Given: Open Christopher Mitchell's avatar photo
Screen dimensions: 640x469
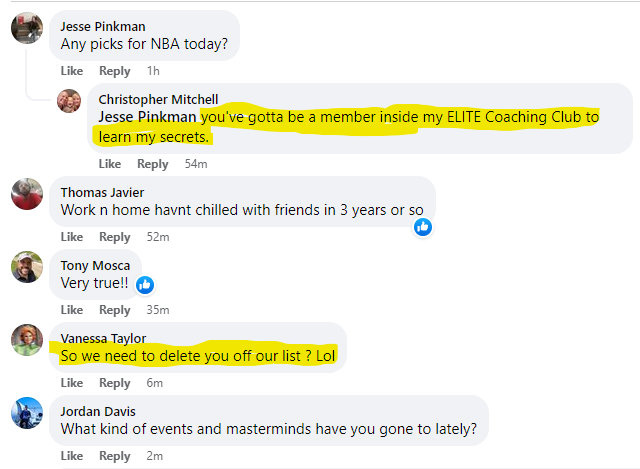Looking at the screenshot, I should tap(69, 101).
